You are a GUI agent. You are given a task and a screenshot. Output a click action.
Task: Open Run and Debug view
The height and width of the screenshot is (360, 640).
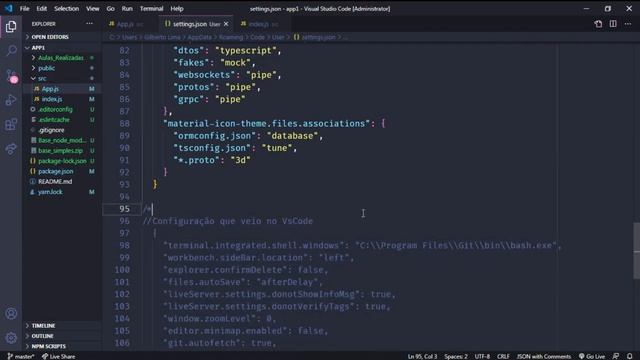click(x=11, y=100)
